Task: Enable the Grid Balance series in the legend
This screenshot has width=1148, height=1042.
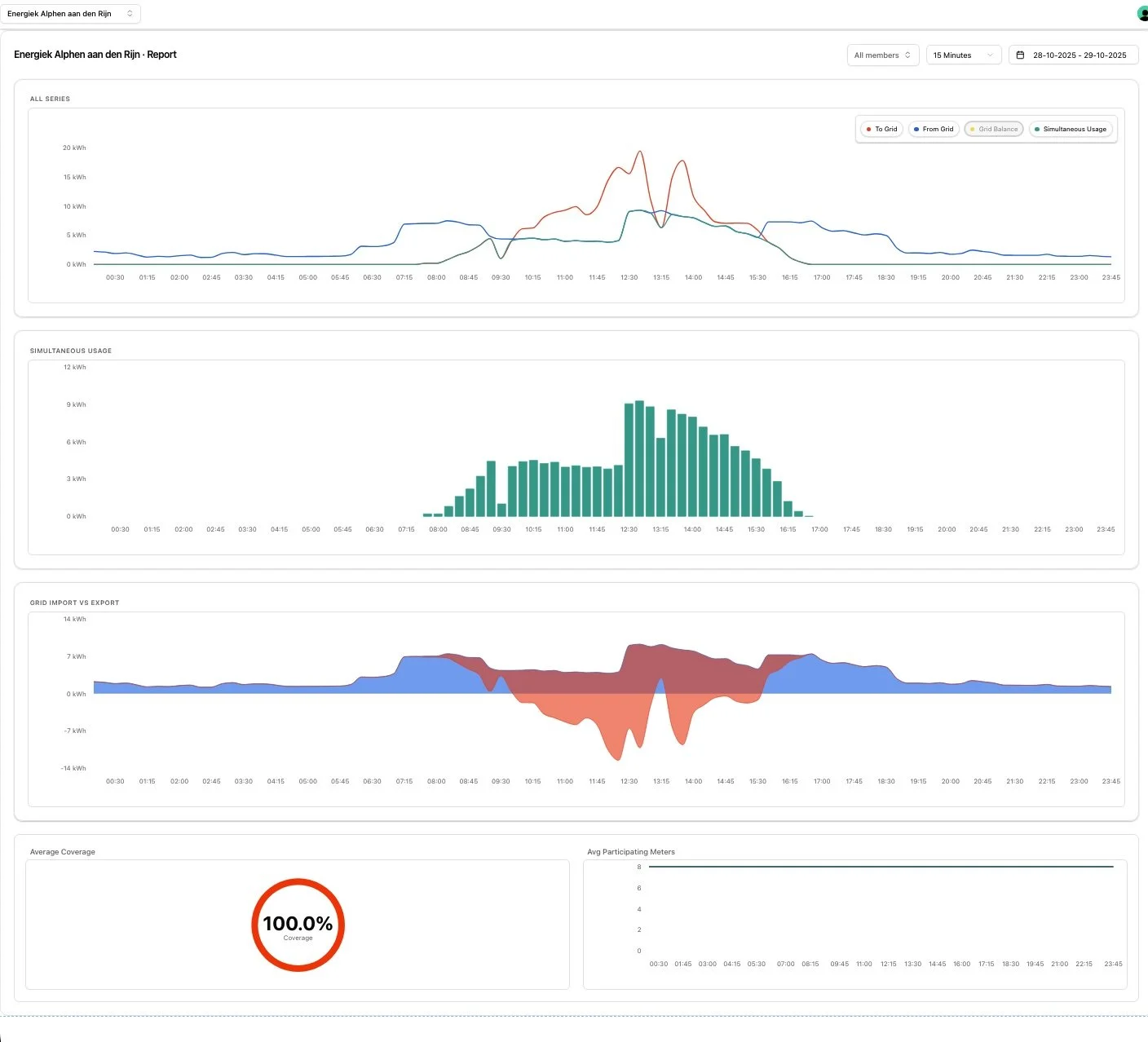Action: [994, 129]
